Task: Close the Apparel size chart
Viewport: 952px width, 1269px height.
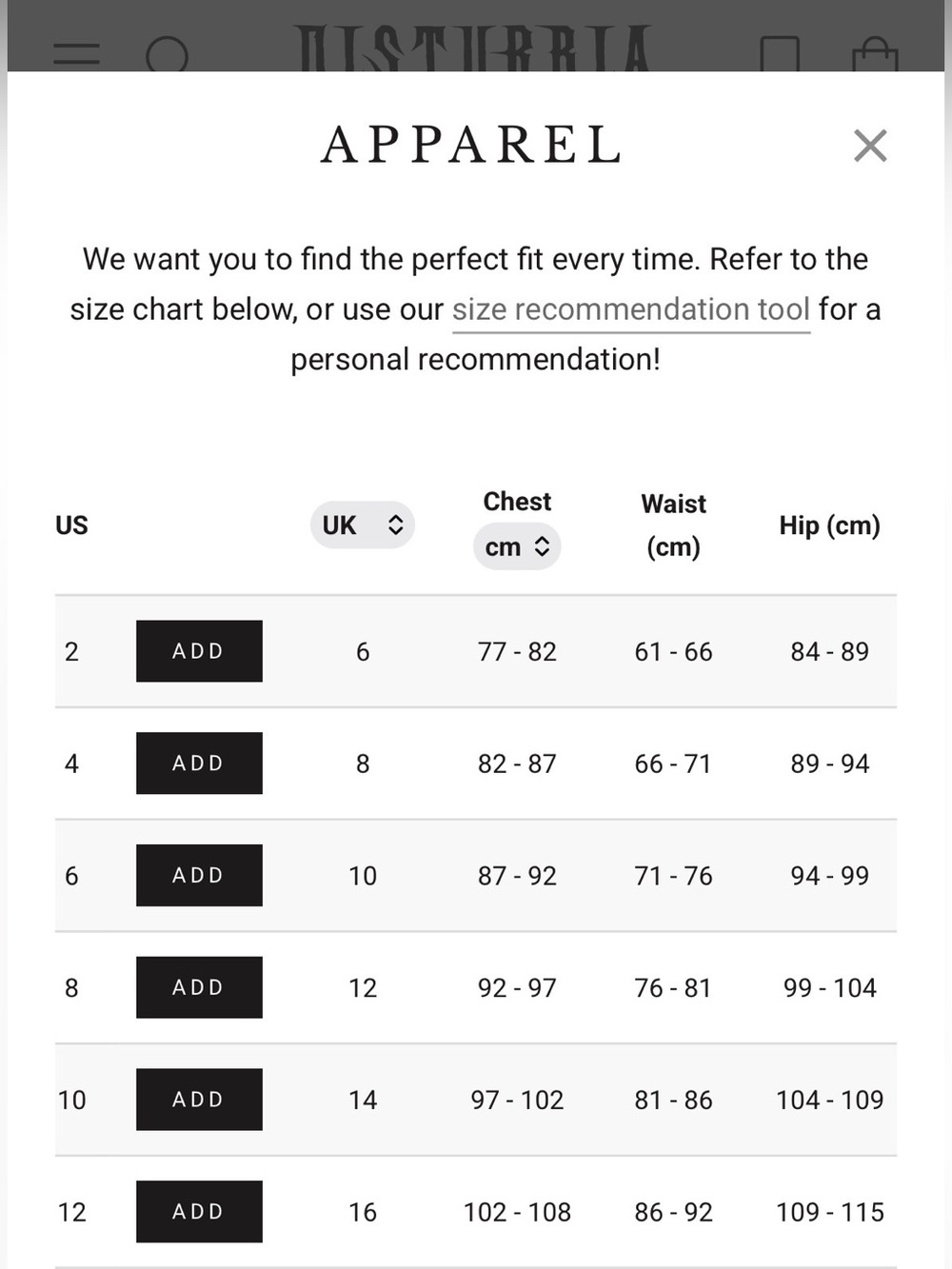Action: [x=870, y=146]
